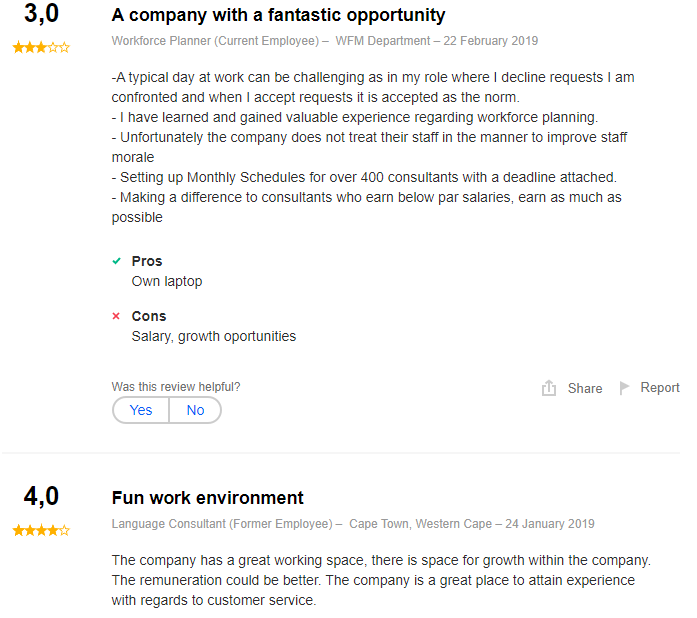Click the three-star rating icons
This screenshot has height=618, width=697.
tap(41, 47)
